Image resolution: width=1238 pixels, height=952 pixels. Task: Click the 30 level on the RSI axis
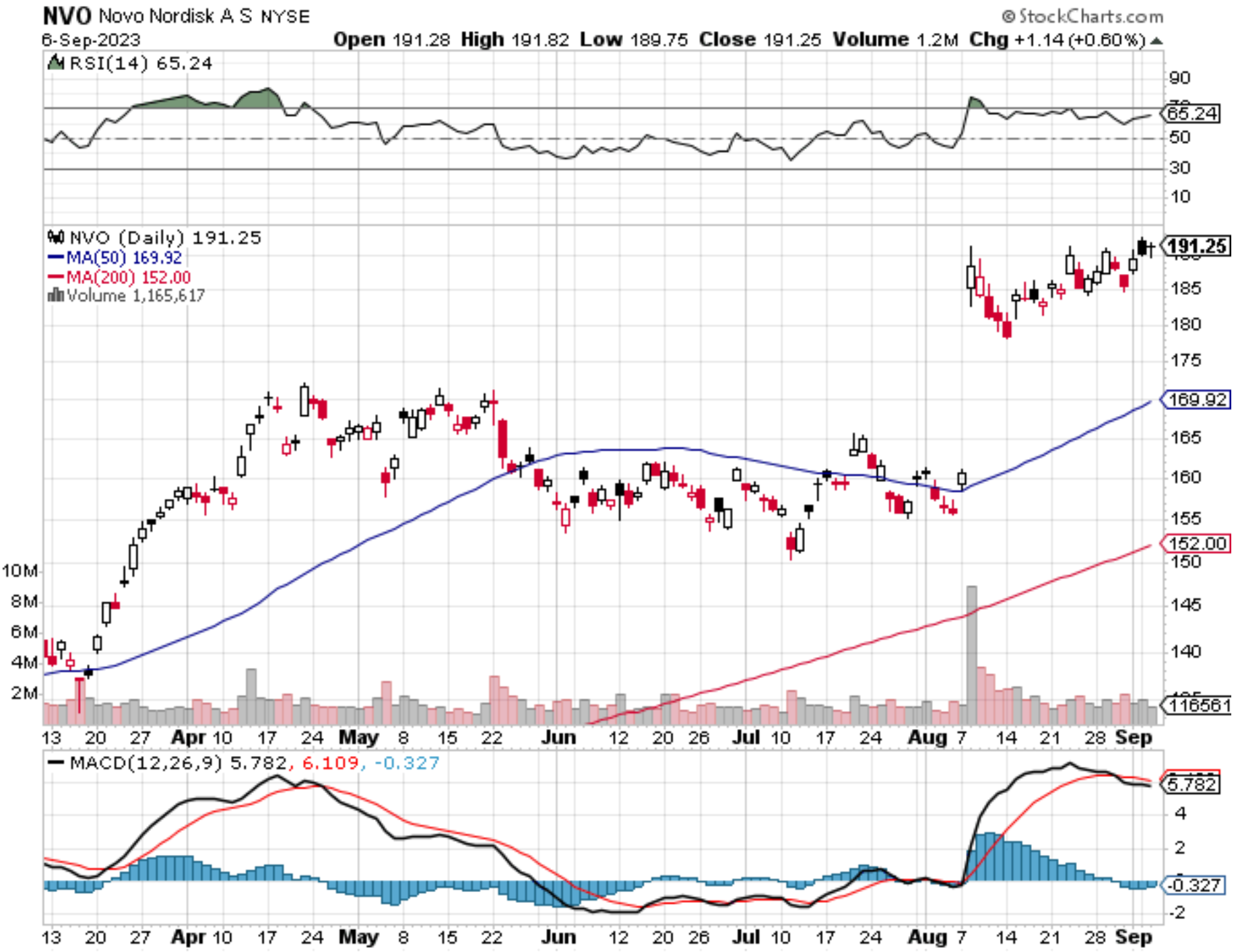pos(1179,168)
